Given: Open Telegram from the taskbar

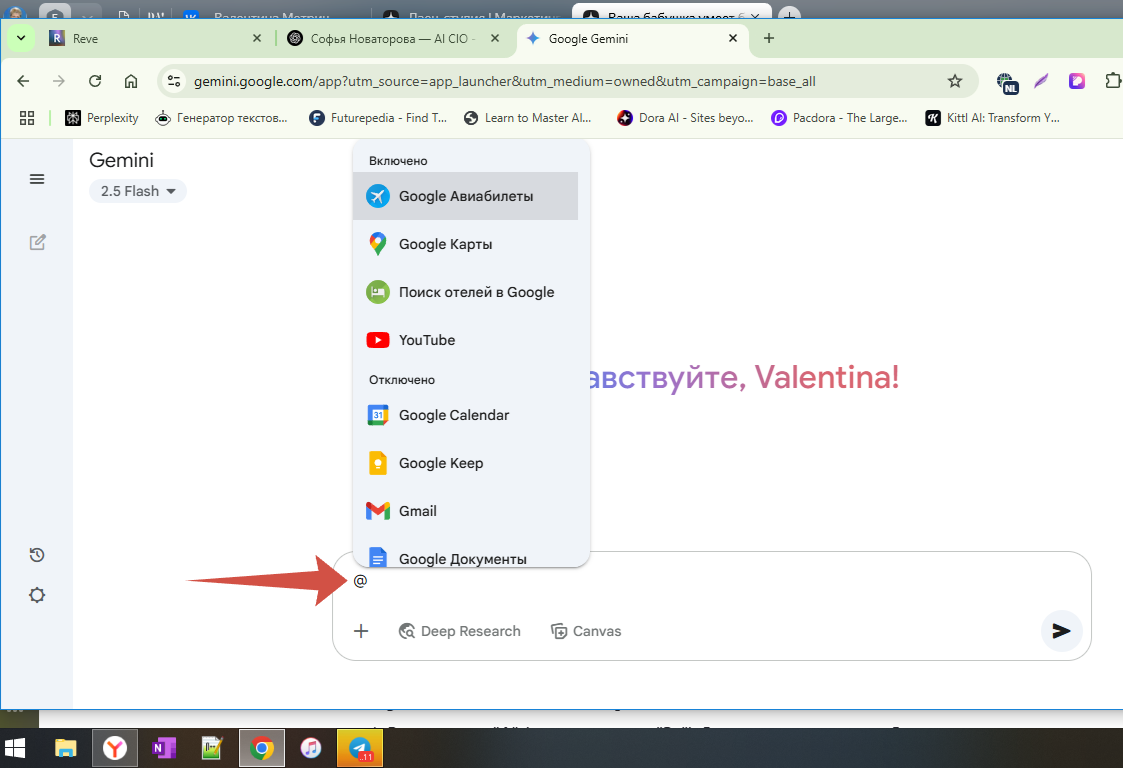Looking at the screenshot, I should [x=360, y=749].
